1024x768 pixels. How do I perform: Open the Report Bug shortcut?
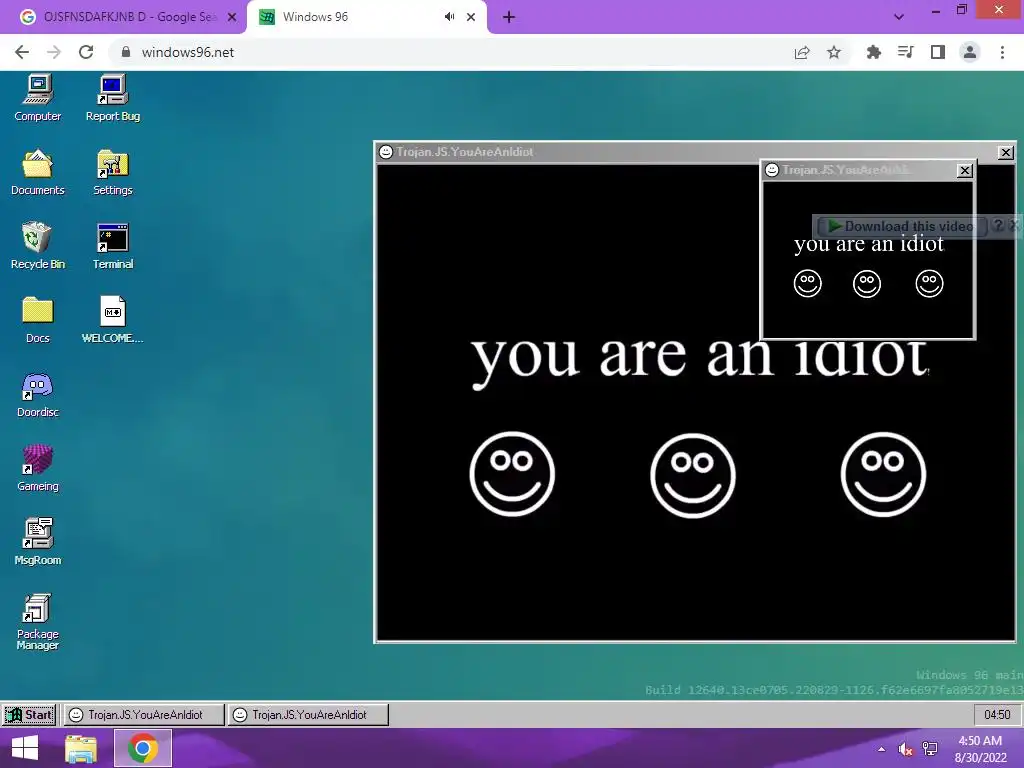pyautogui.click(x=112, y=98)
